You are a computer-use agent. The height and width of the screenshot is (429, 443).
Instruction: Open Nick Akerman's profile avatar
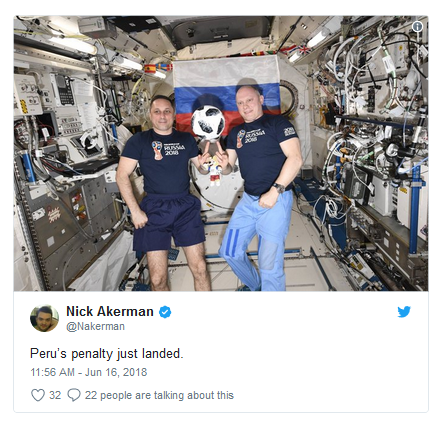(44, 318)
